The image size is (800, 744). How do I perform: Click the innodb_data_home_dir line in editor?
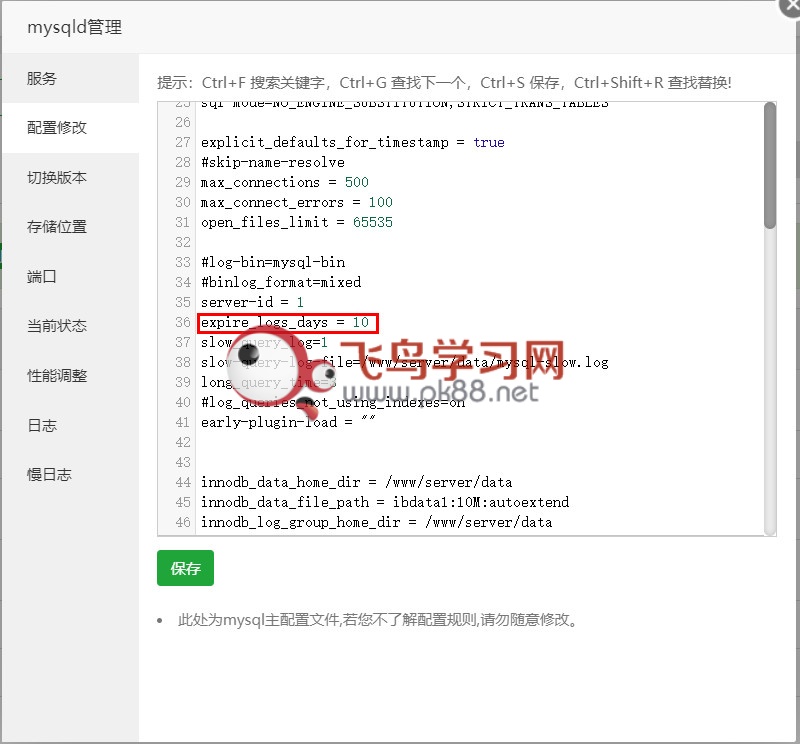(x=356, y=482)
